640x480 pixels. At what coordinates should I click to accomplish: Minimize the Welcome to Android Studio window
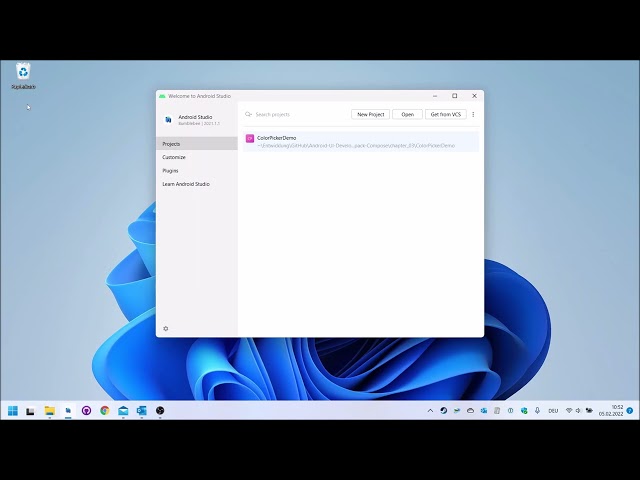tap(435, 96)
